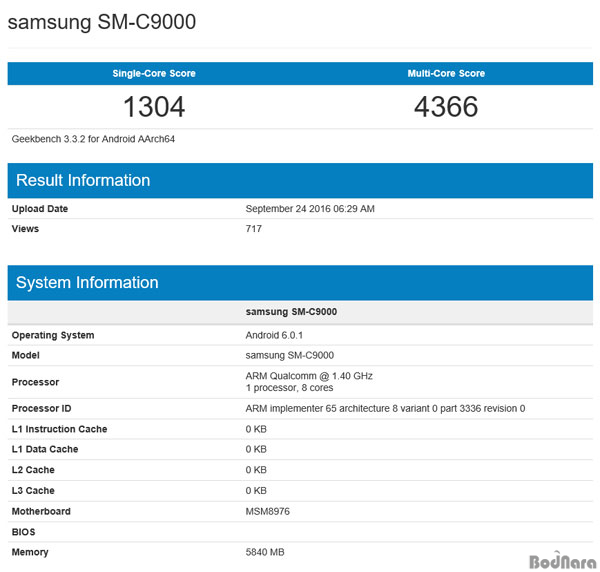Select the Single-Core Score header
This screenshot has height=572, width=600.
pyautogui.click(x=154, y=73)
